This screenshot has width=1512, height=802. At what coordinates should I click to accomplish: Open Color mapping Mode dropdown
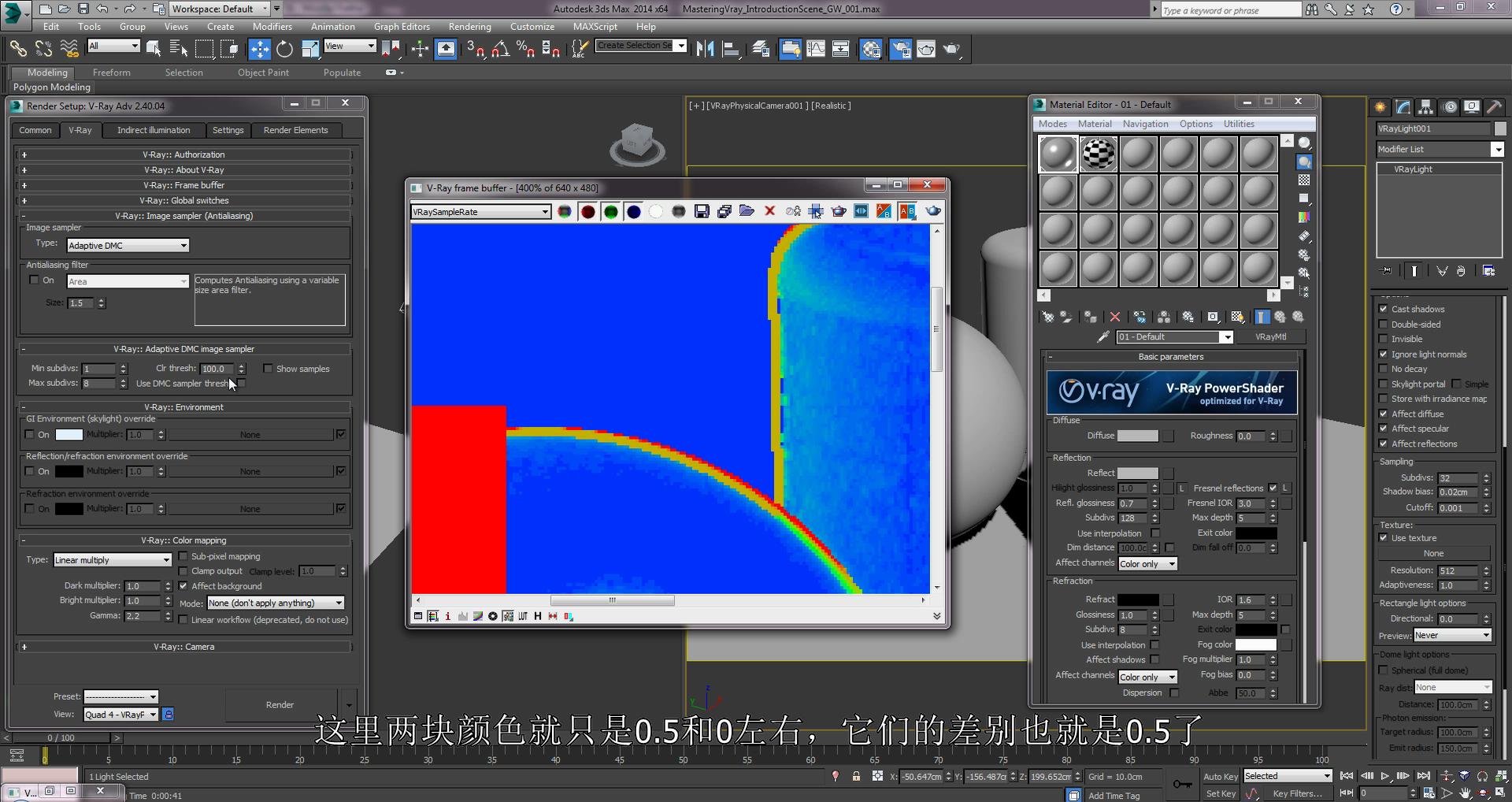click(275, 603)
